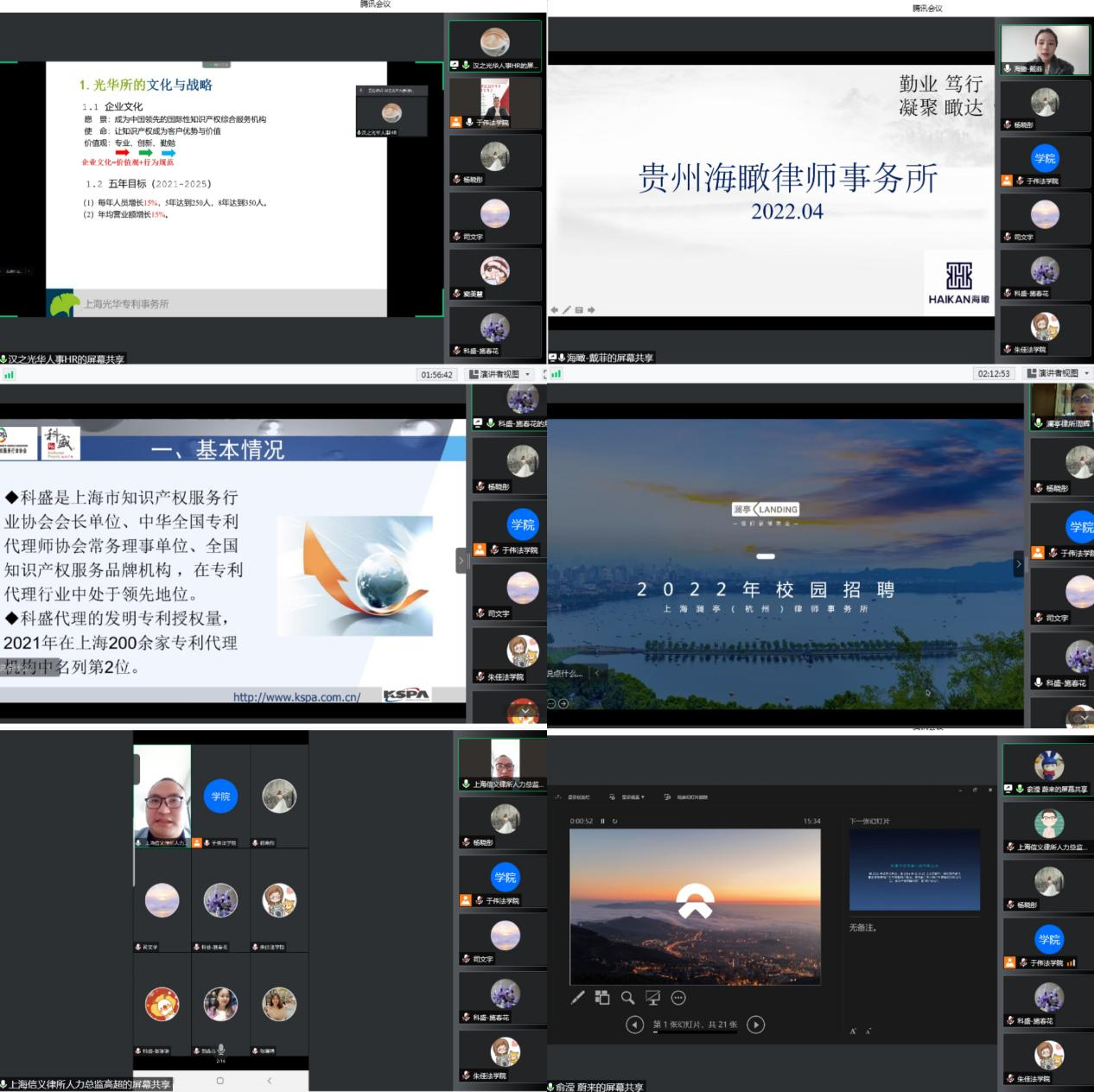The image size is (1094, 1092).
Task: Increase the notes font size
Action: click(x=853, y=1032)
